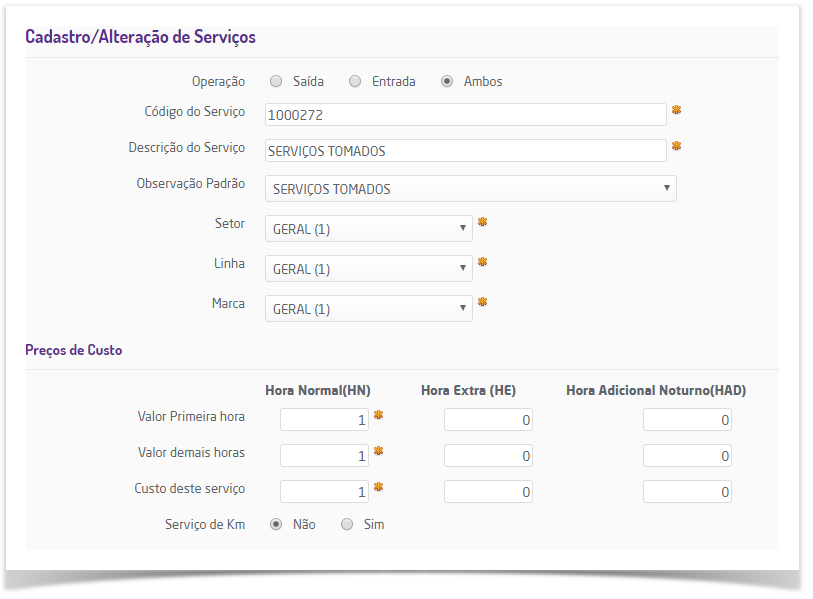813x599 pixels.
Task: Expand the Marca dropdown
Action: [x=368, y=309]
